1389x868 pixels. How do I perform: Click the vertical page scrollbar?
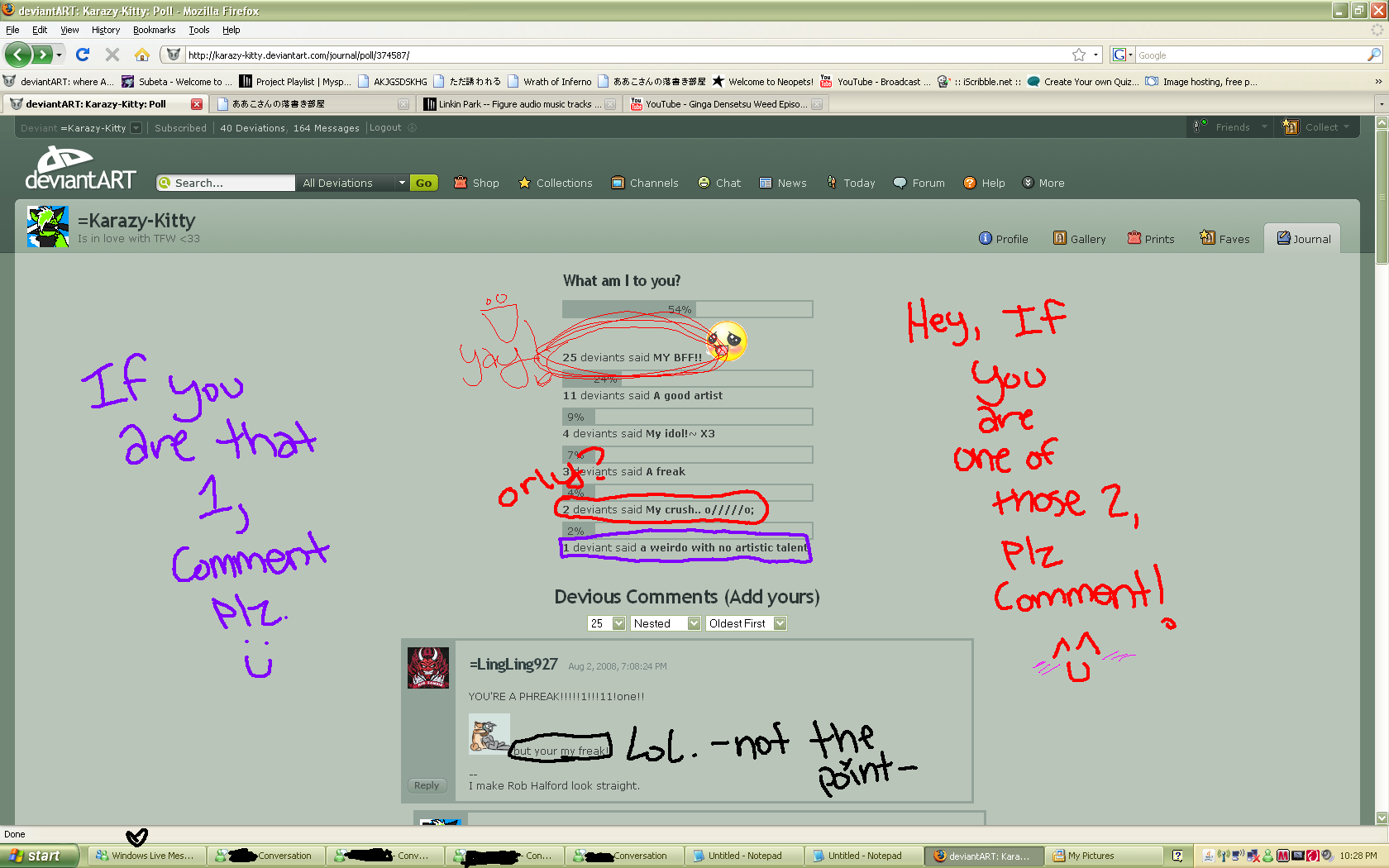click(1382, 470)
